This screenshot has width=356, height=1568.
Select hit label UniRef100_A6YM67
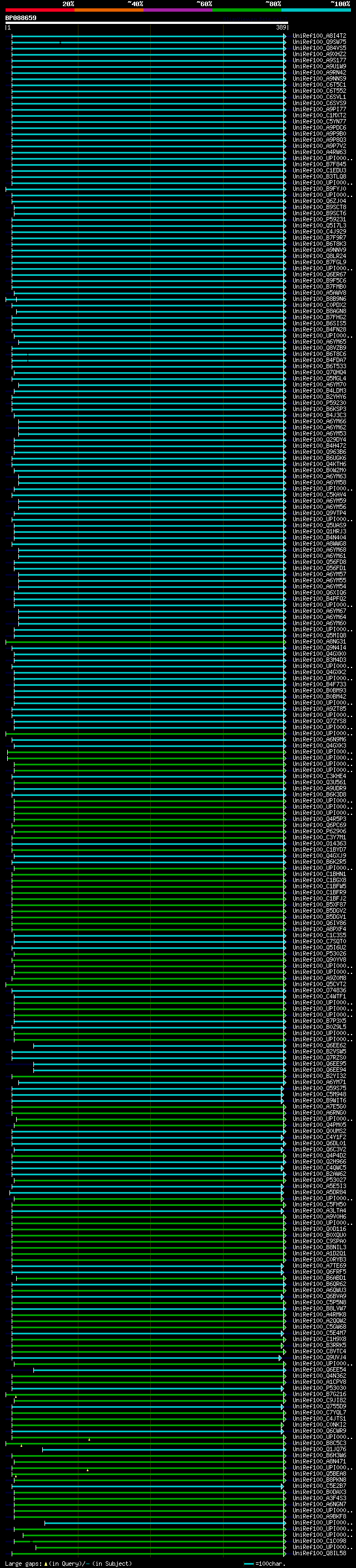(319, 611)
